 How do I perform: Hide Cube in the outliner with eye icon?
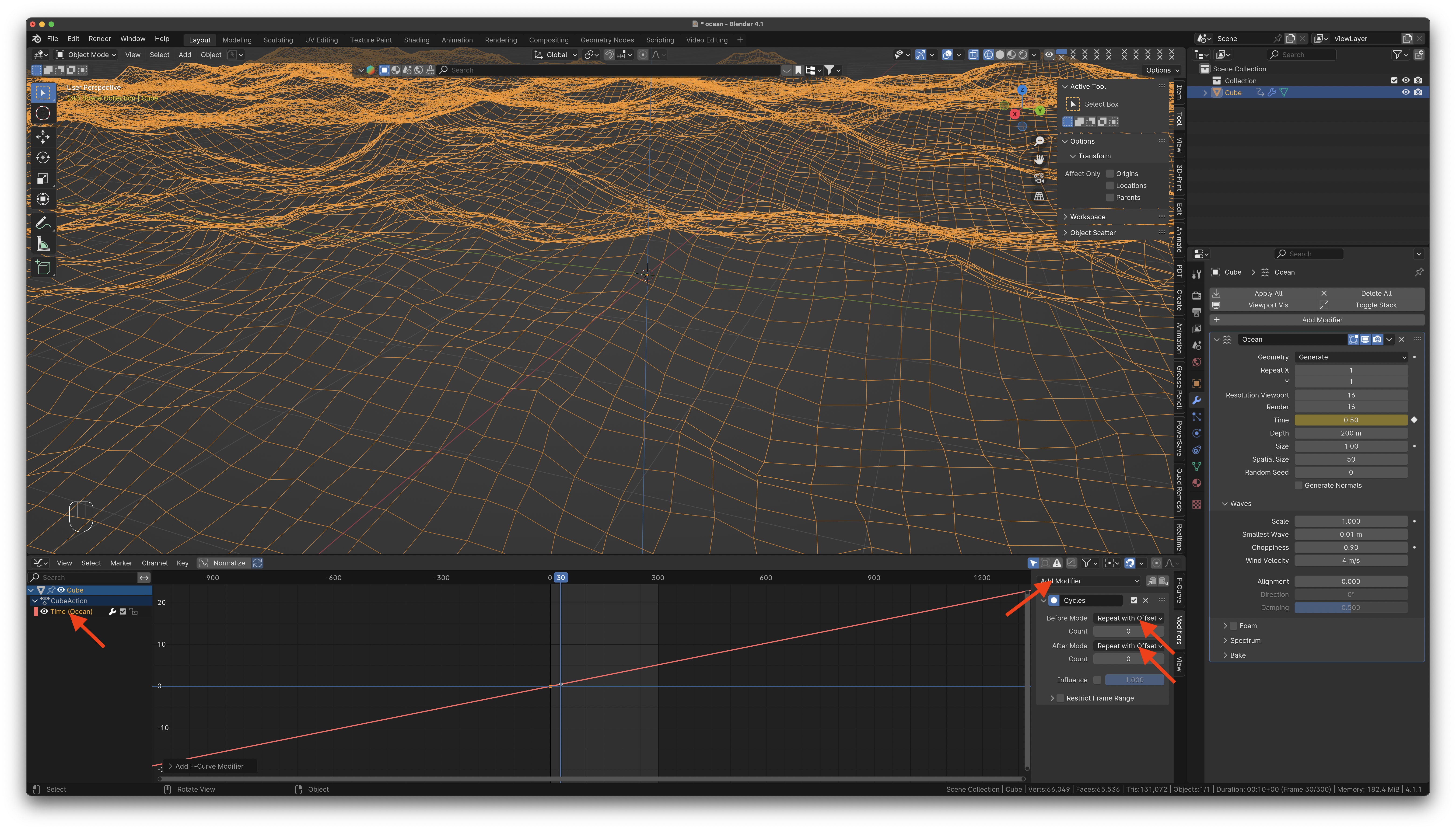1405,92
